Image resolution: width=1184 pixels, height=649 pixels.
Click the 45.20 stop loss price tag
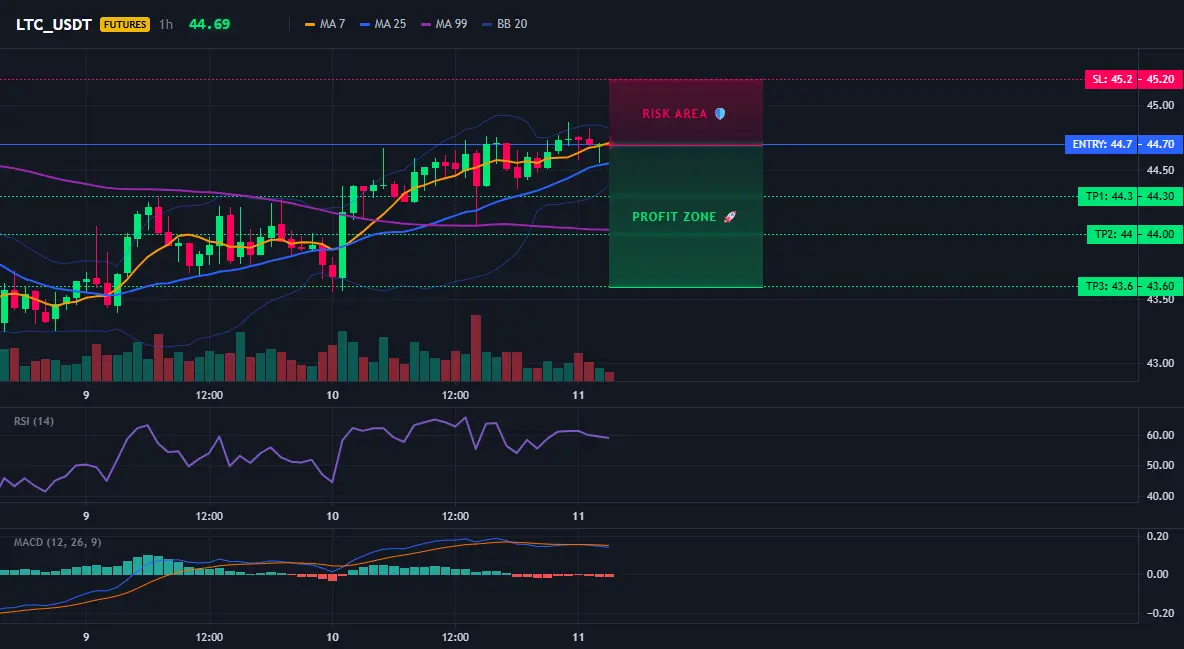pos(1160,79)
